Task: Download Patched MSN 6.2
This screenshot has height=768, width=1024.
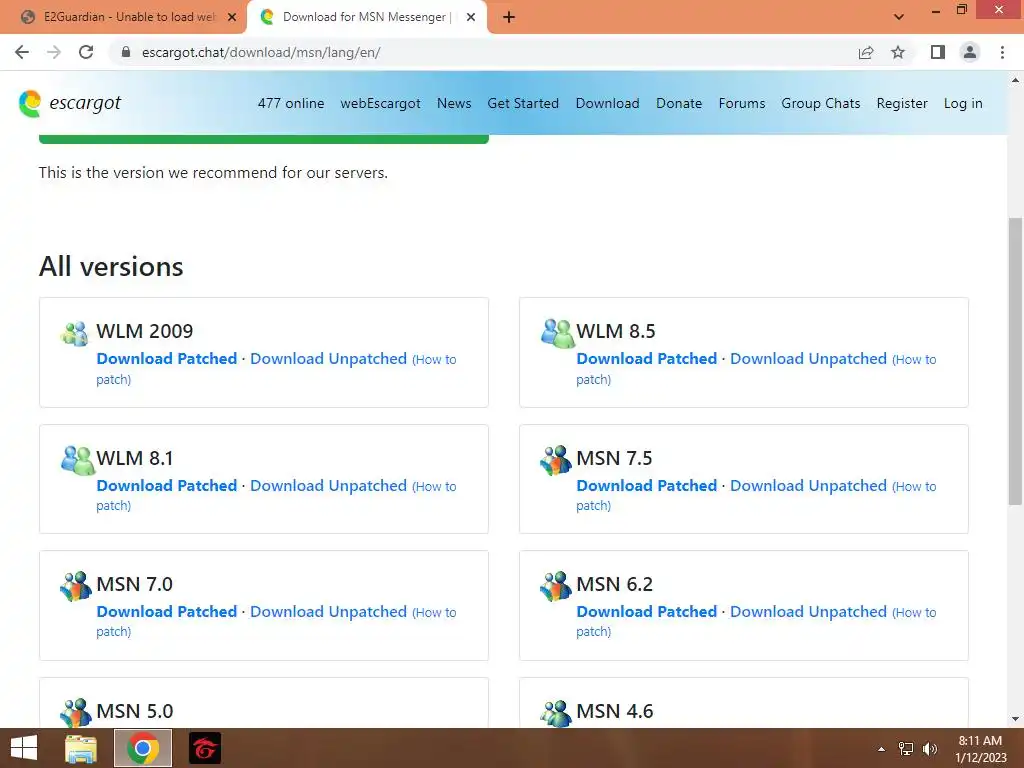Action: point(647,611)
